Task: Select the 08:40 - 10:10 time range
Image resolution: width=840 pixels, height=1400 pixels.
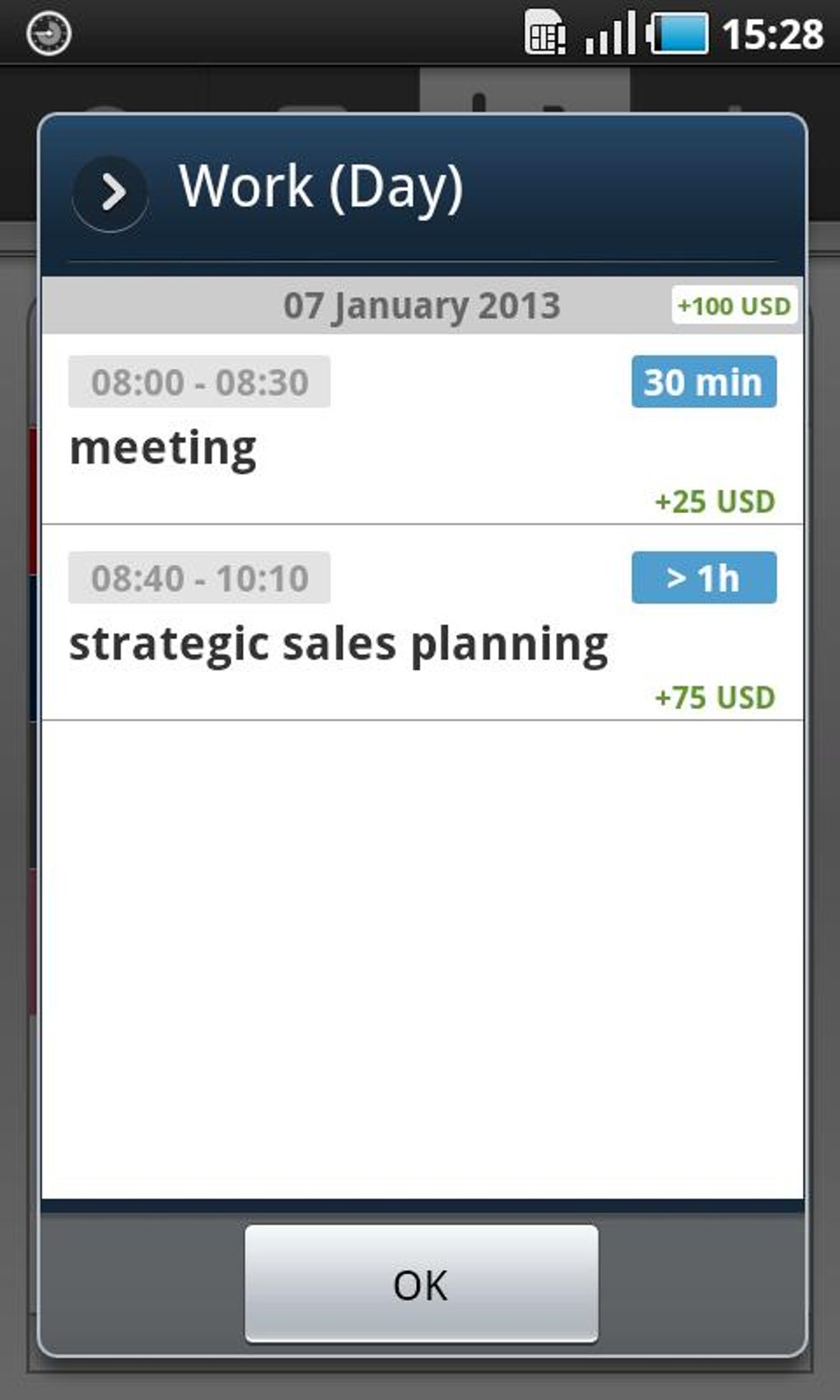Action: pyautogui.click(x=199, y=578)
